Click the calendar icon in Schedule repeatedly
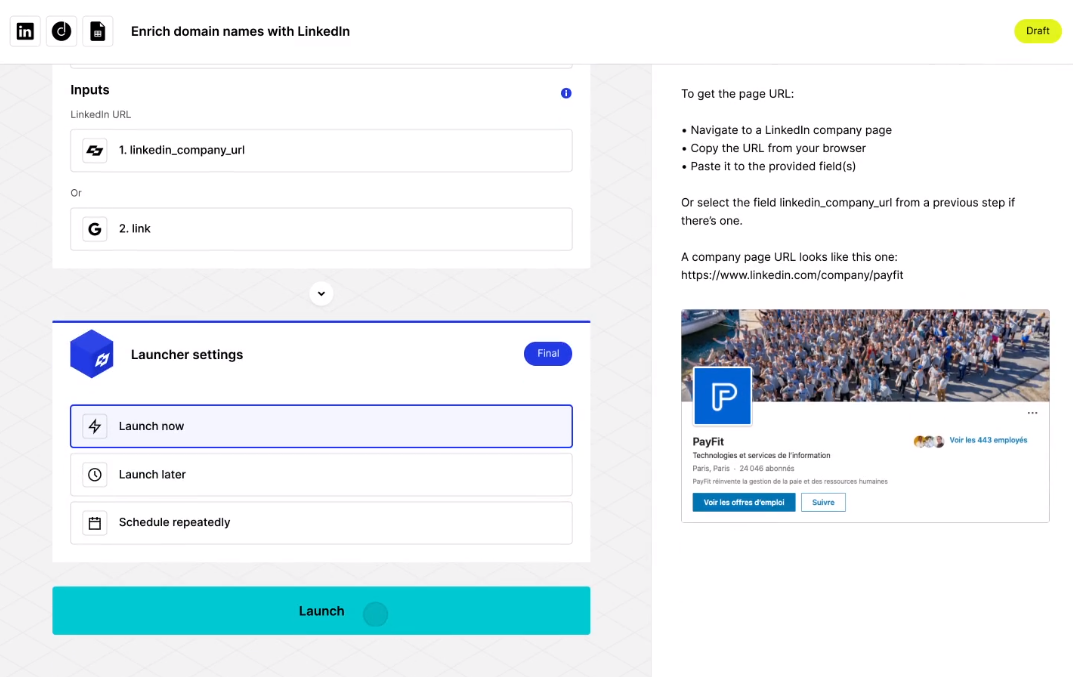The height and width of the screenshot is (677, 1073). click(x=95, y=522)
